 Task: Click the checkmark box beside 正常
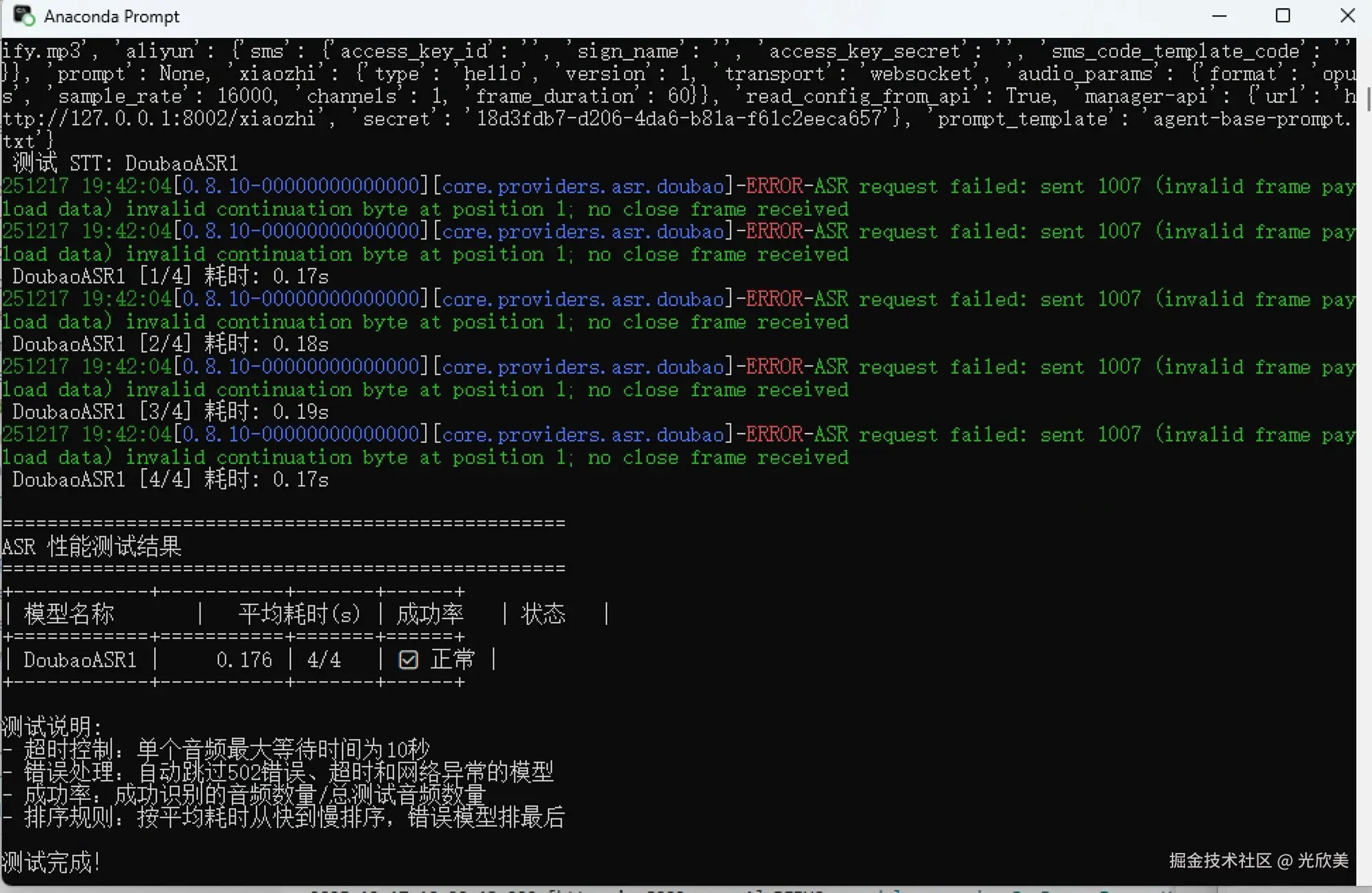tap(408, 660)
